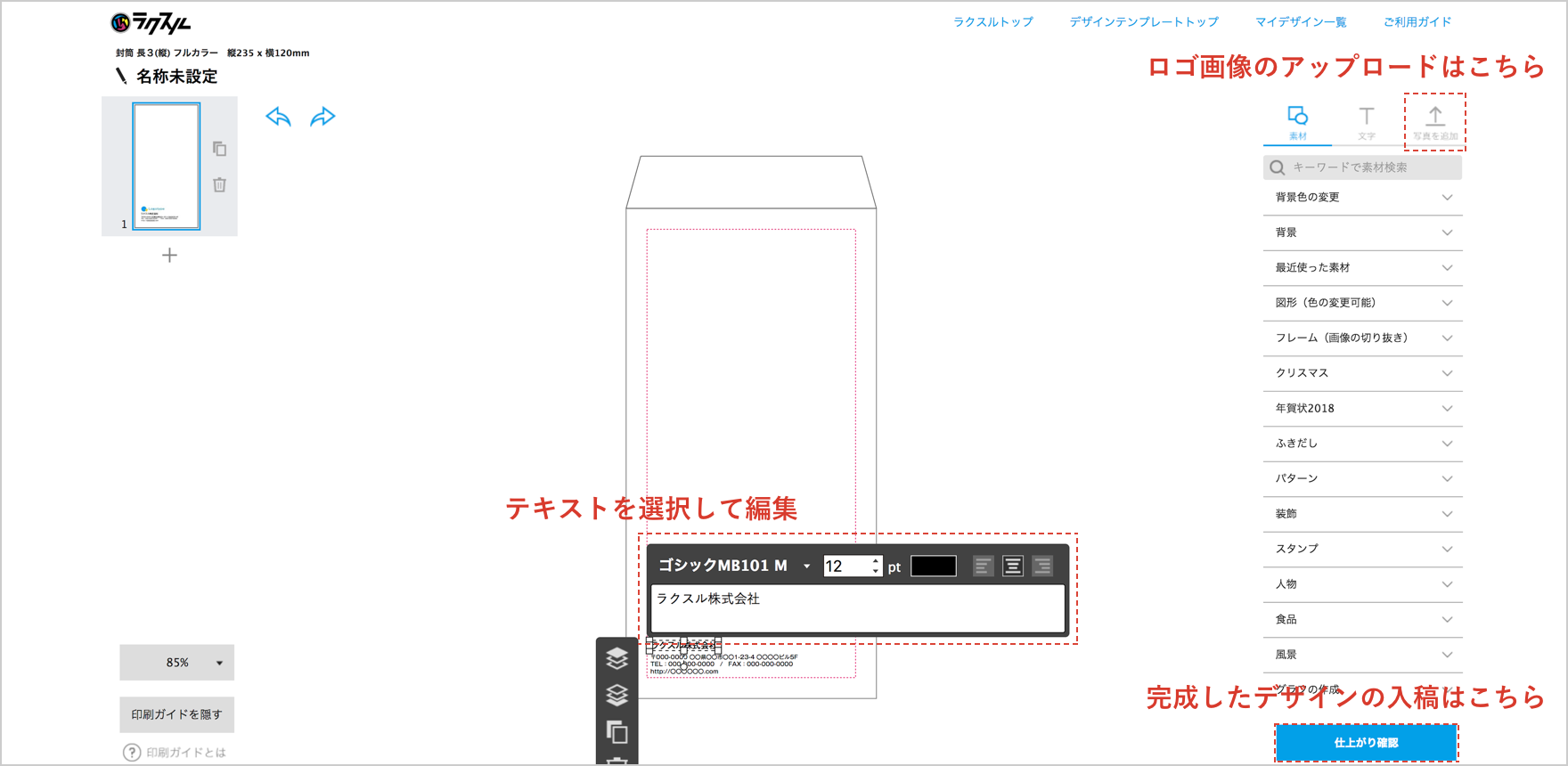Open the 写真を追加 upload tab
The width and height of the screenshot is (1568, 766).
pyautogui.click(x=1435, y=123)
